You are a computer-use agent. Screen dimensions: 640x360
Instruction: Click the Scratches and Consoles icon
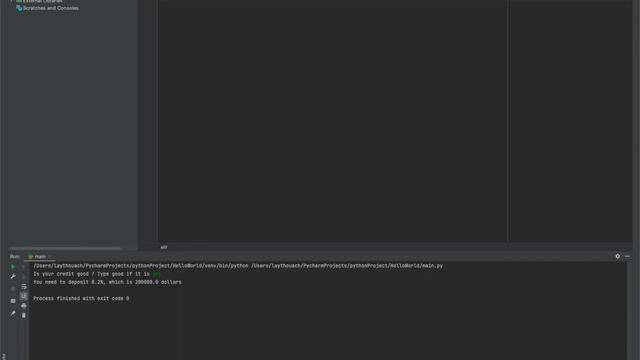pos(19,8)
